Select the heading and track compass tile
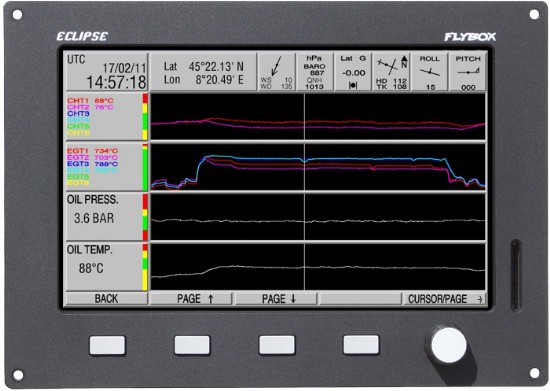This screenshot has height=391, width=550. coord(391,72)
